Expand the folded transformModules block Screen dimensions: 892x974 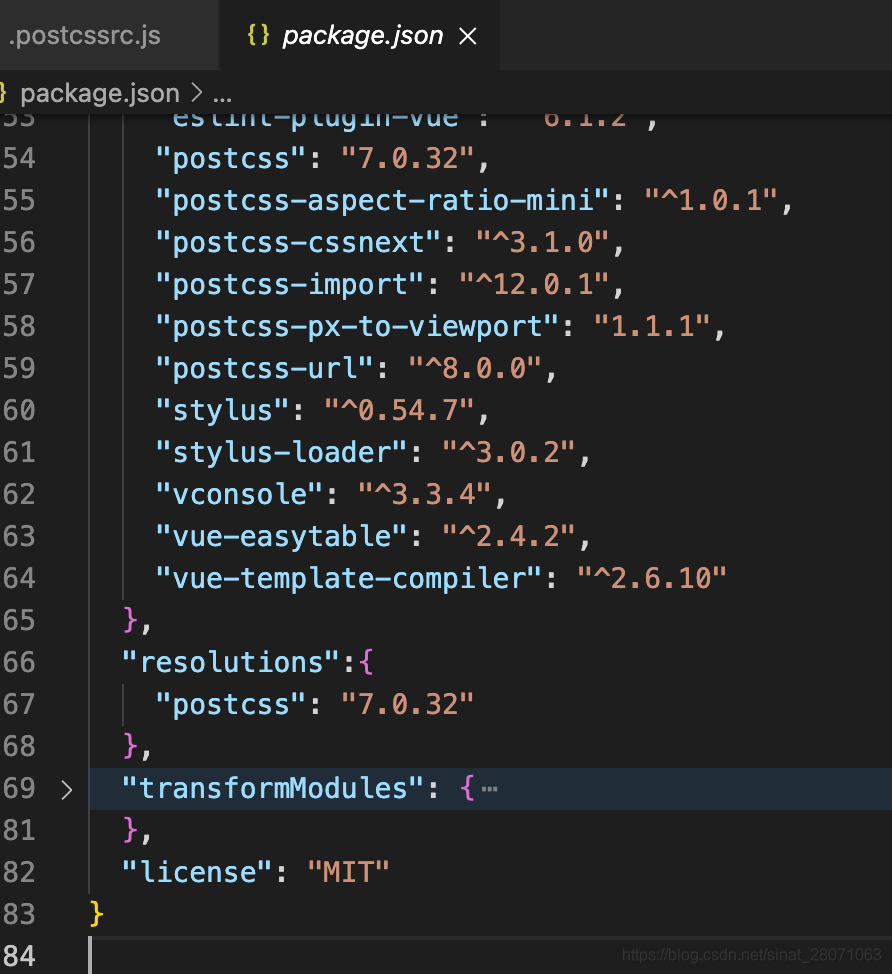point(66,790)
